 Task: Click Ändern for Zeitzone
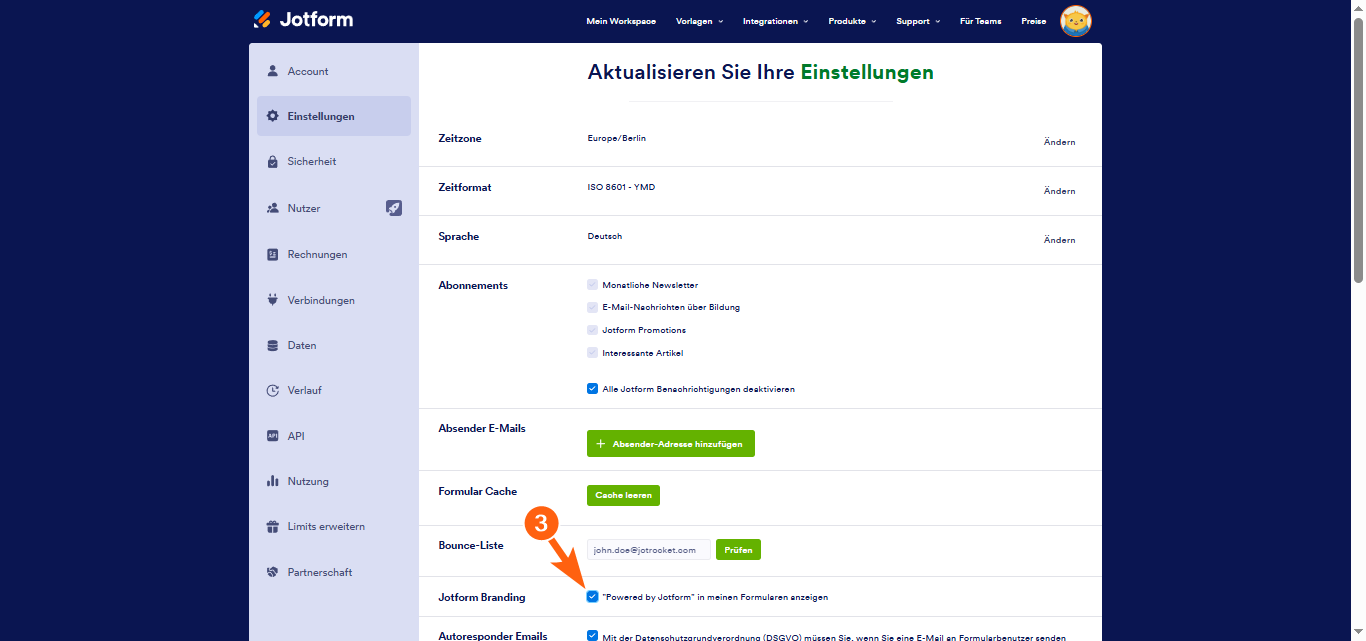click(x=1059, y=142)
